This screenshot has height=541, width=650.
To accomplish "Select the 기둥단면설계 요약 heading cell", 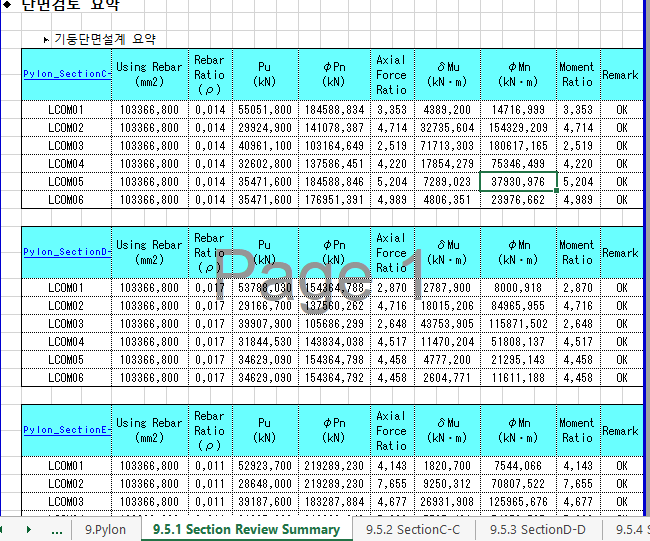I will [x=104, y=39].
